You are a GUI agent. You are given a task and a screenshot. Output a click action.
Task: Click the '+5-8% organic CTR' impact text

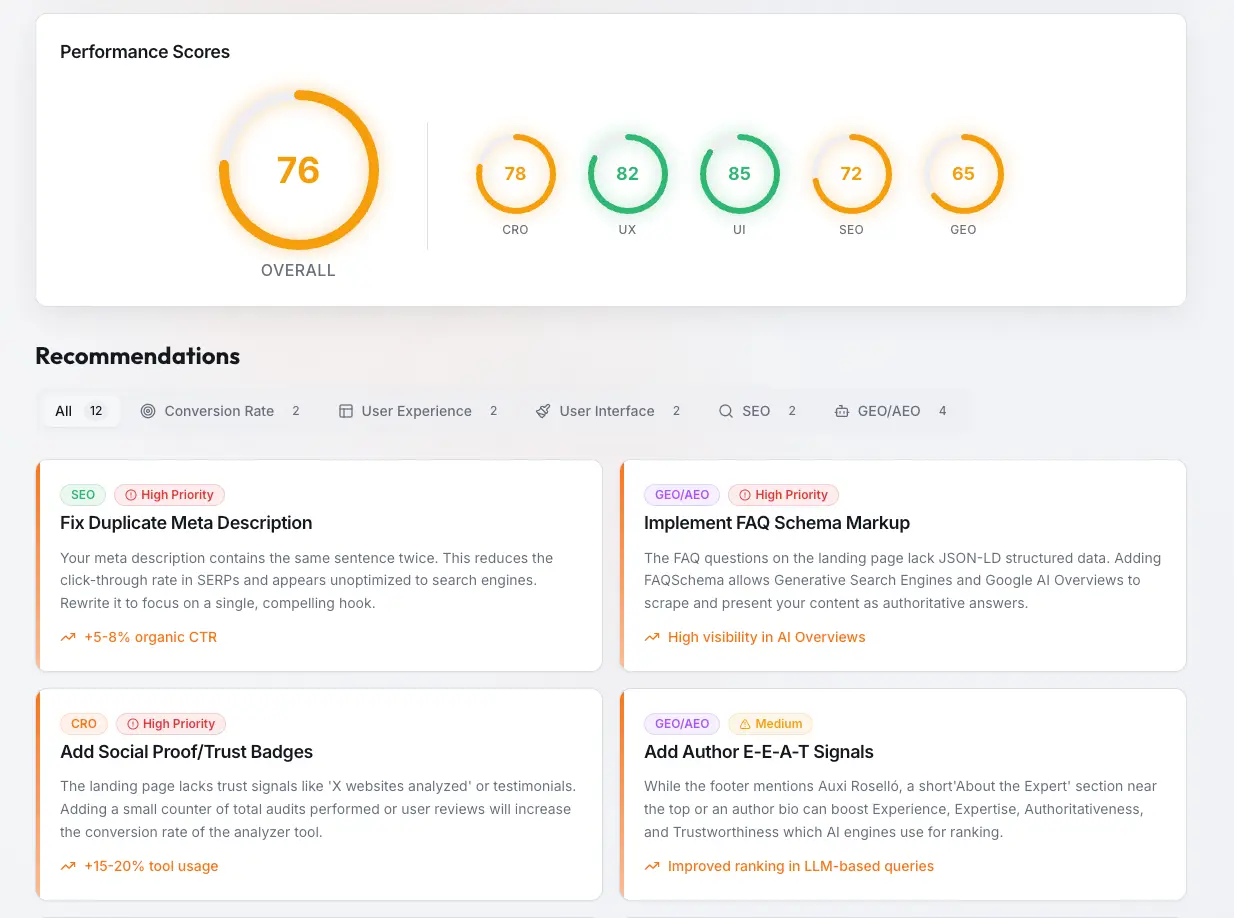150,637
